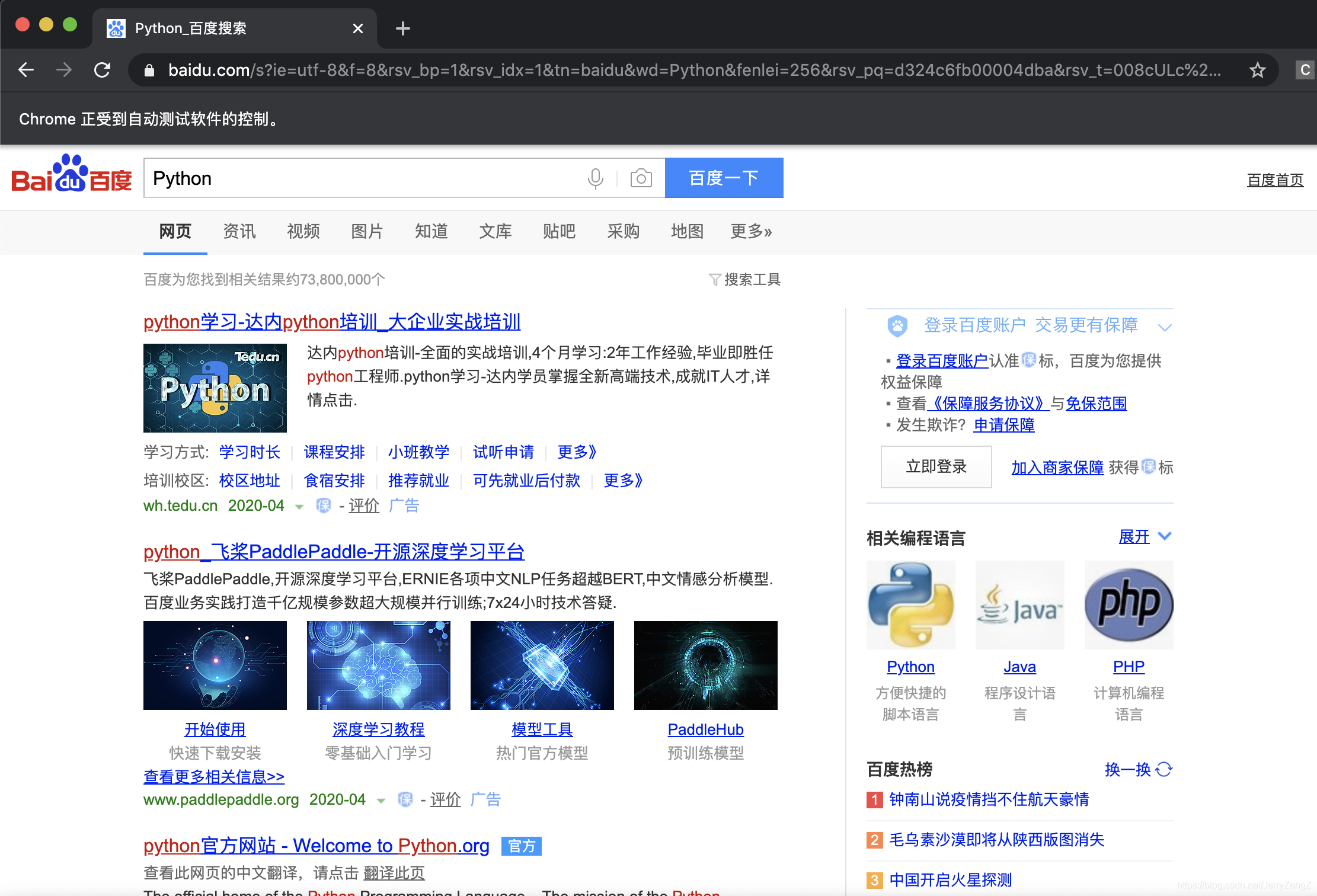Click Tedu Python ad thumbnail
Image resolution: width=1317 pixels, height=896 pixels.
(215, 388)
